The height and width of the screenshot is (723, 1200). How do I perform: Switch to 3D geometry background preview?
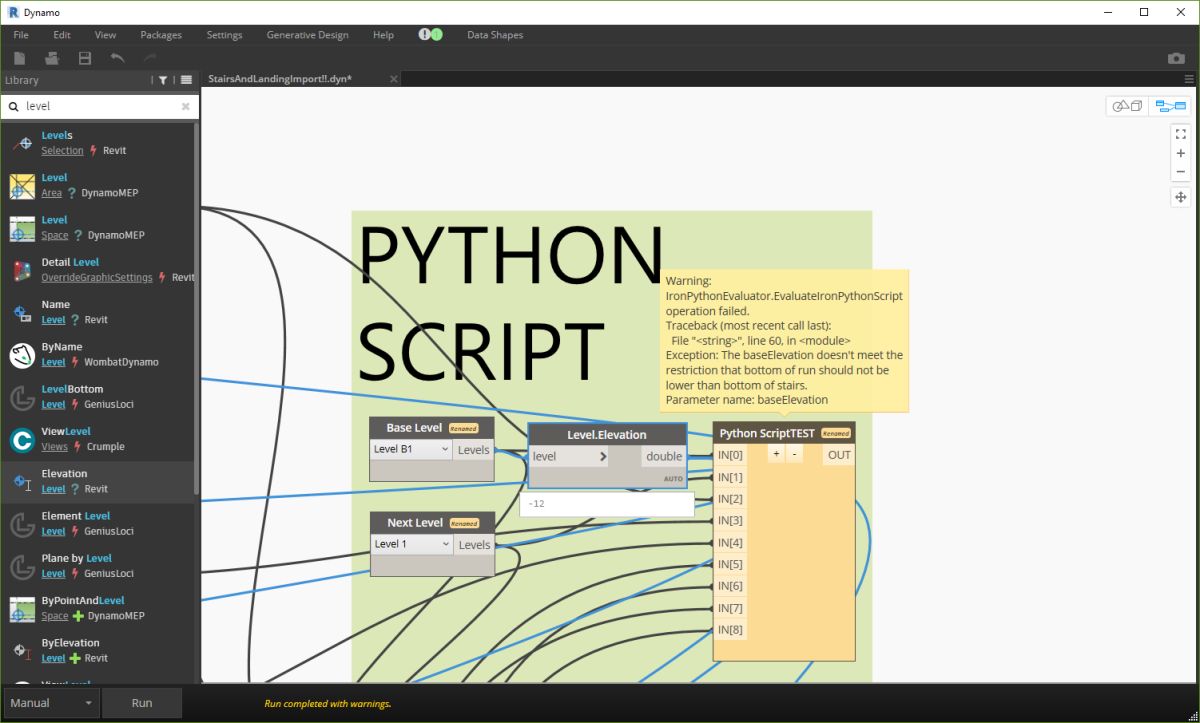(x=1128, y=105)
